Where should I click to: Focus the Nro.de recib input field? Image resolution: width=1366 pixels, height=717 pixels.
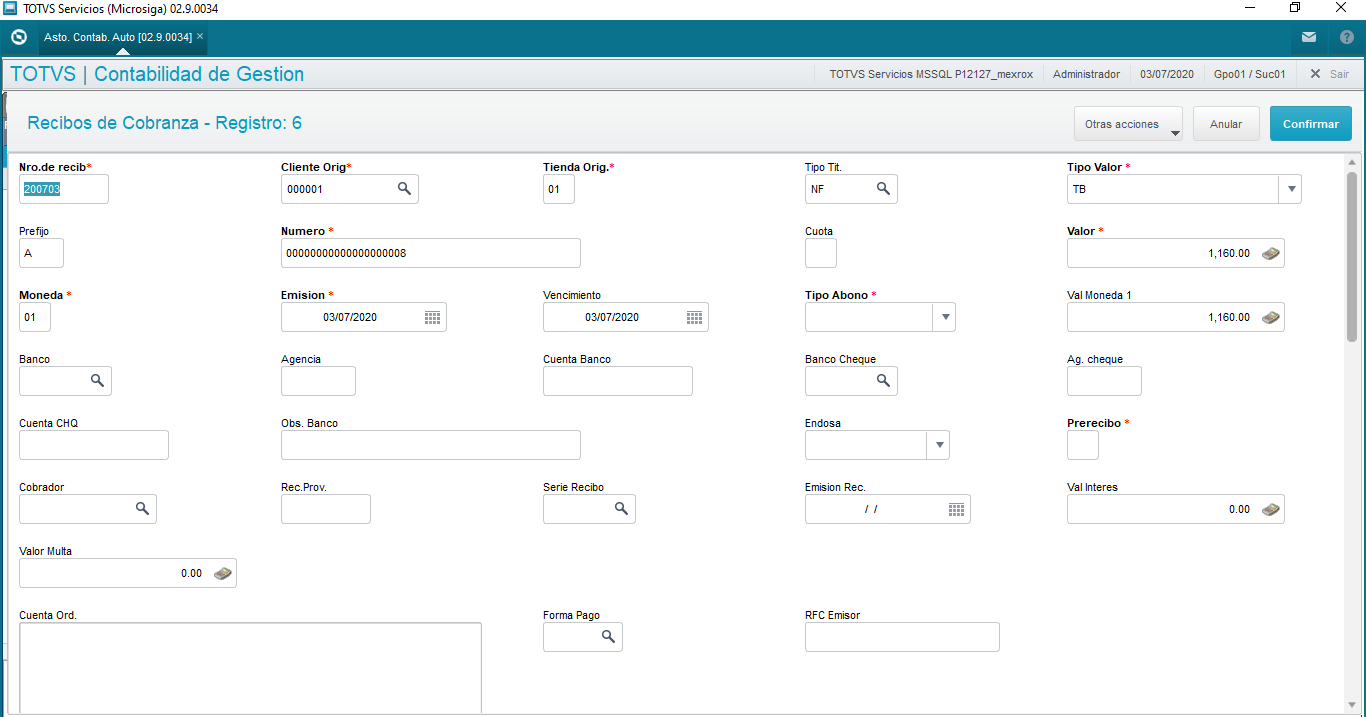(x=64, y=189)
